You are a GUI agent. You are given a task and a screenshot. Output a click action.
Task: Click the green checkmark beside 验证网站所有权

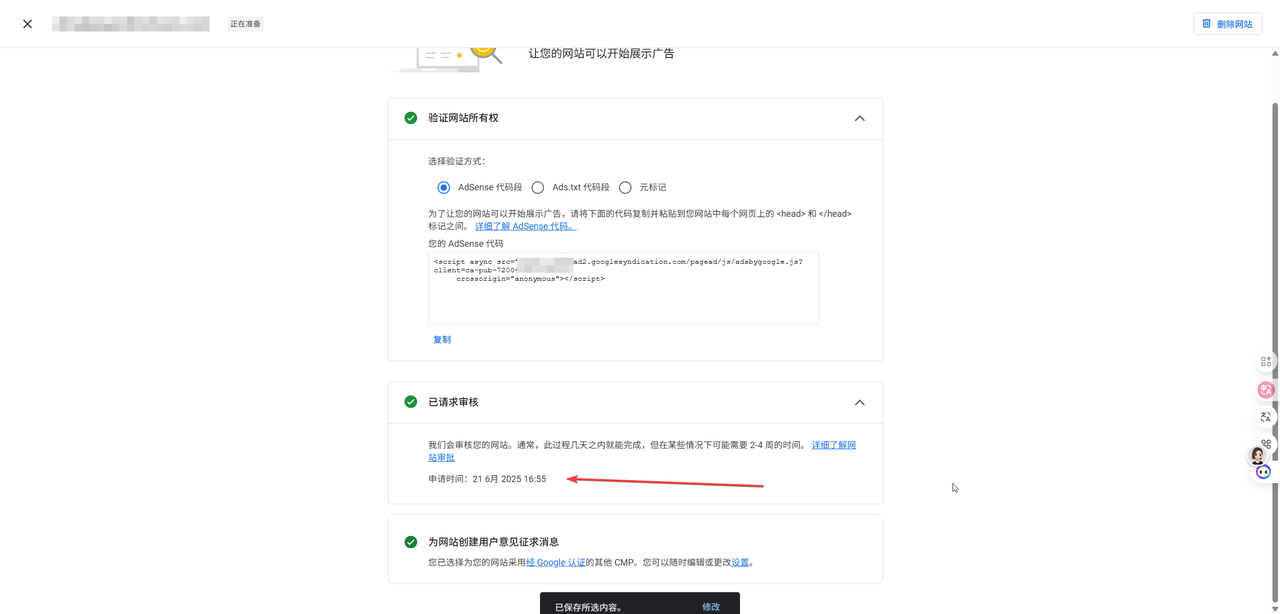[x=411, y=118]
